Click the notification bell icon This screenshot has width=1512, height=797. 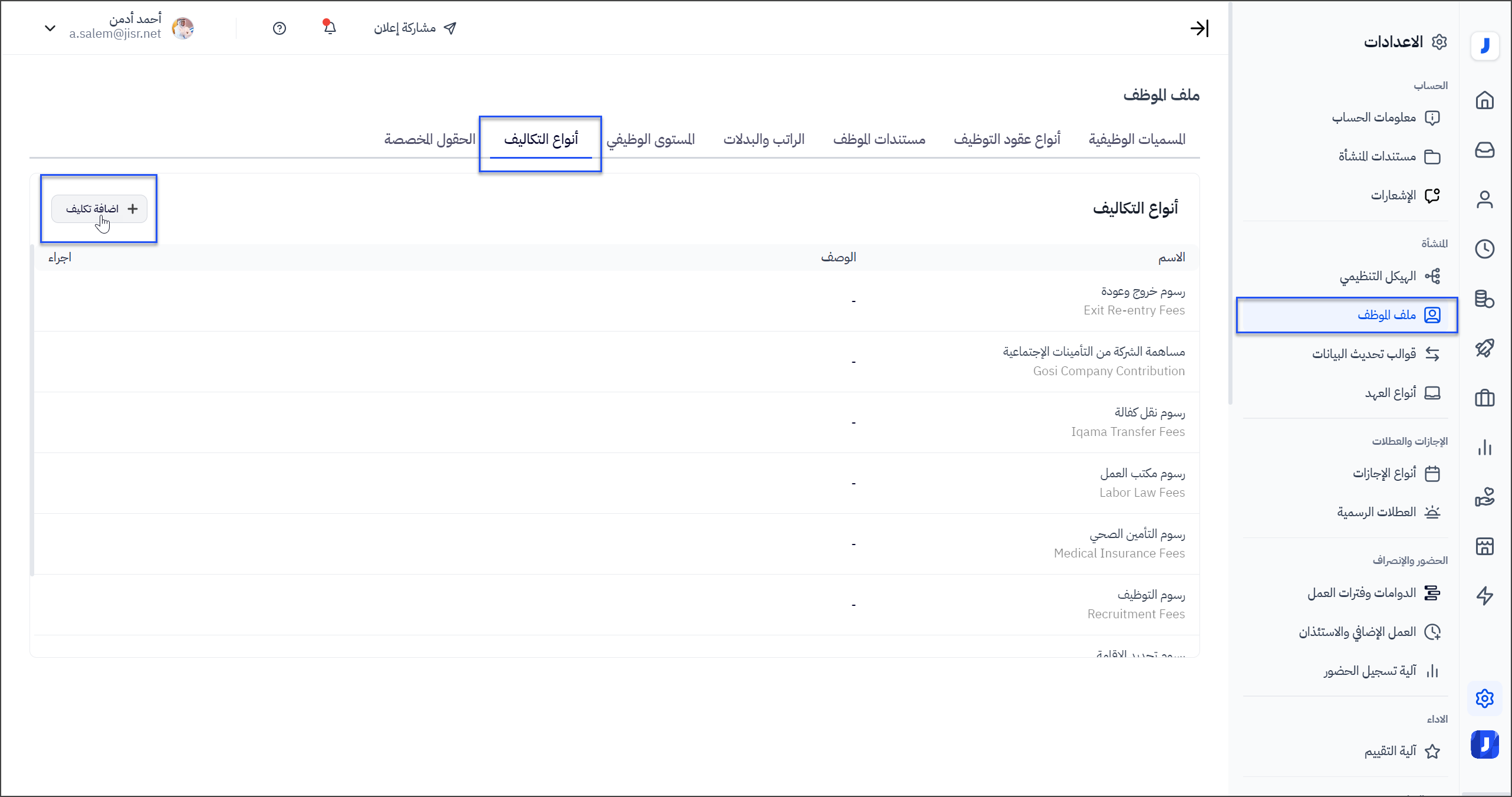click(x=330, y=28)
